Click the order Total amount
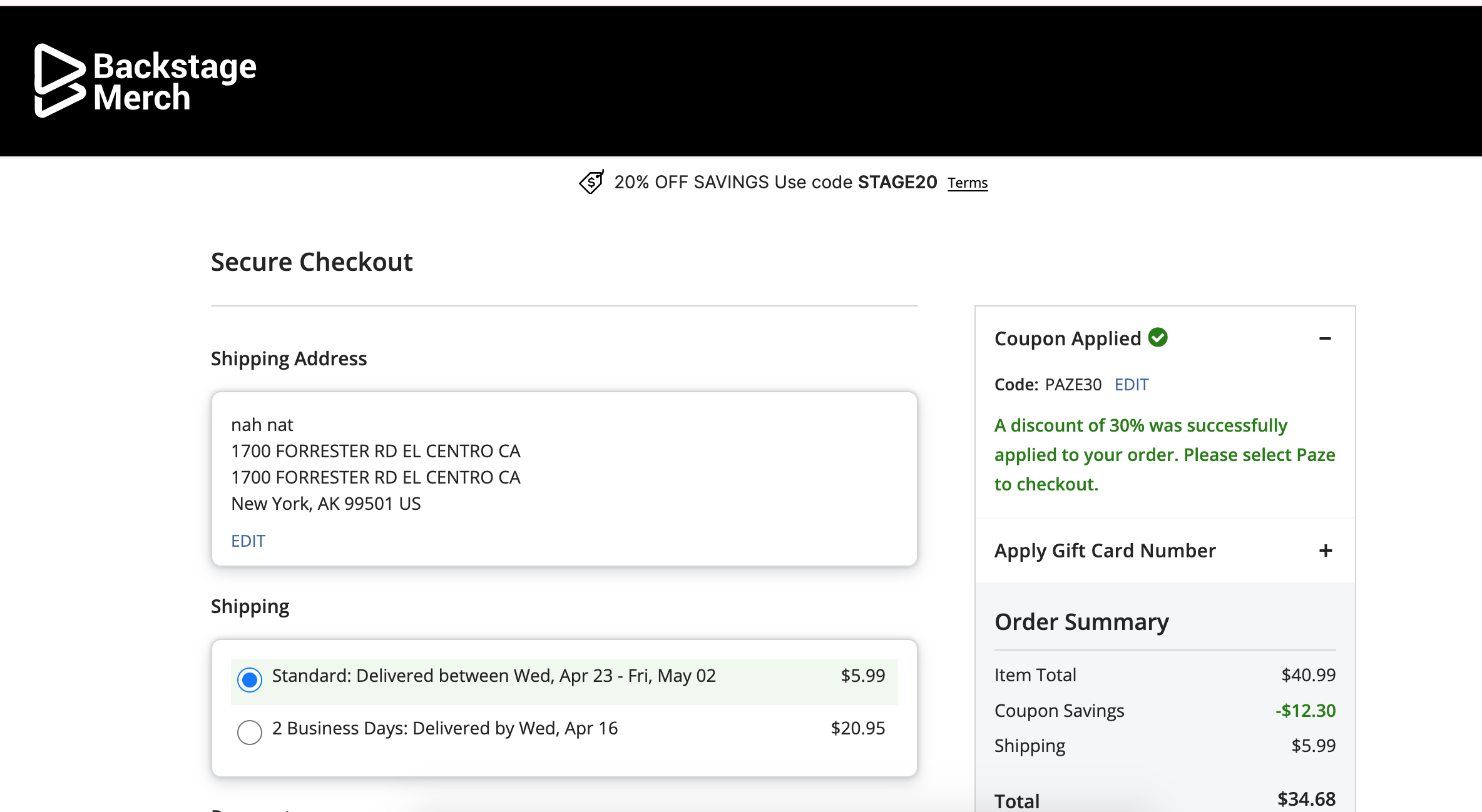1482x812 pixels. 1306,799
